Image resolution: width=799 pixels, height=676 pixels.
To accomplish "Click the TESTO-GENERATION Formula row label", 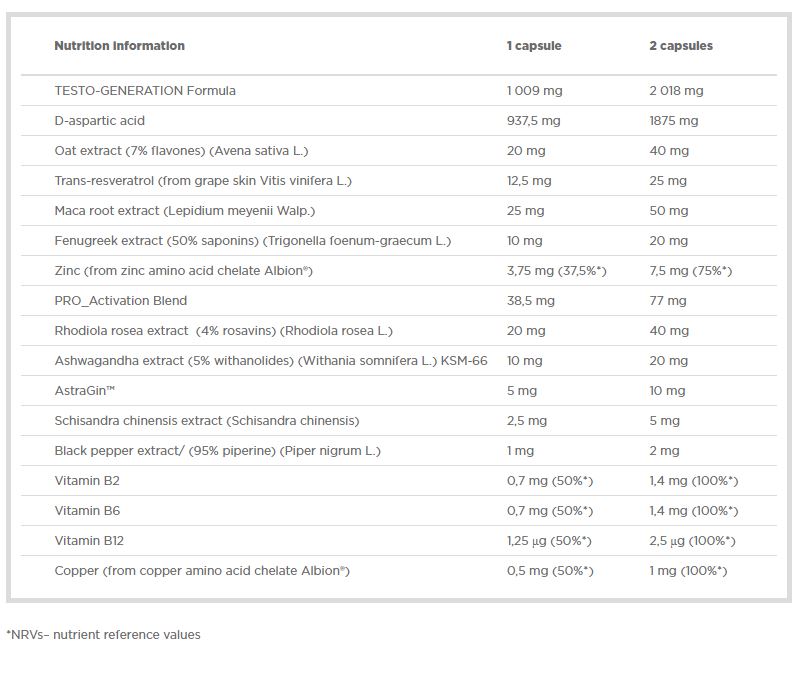I will (x=145, y=91).
